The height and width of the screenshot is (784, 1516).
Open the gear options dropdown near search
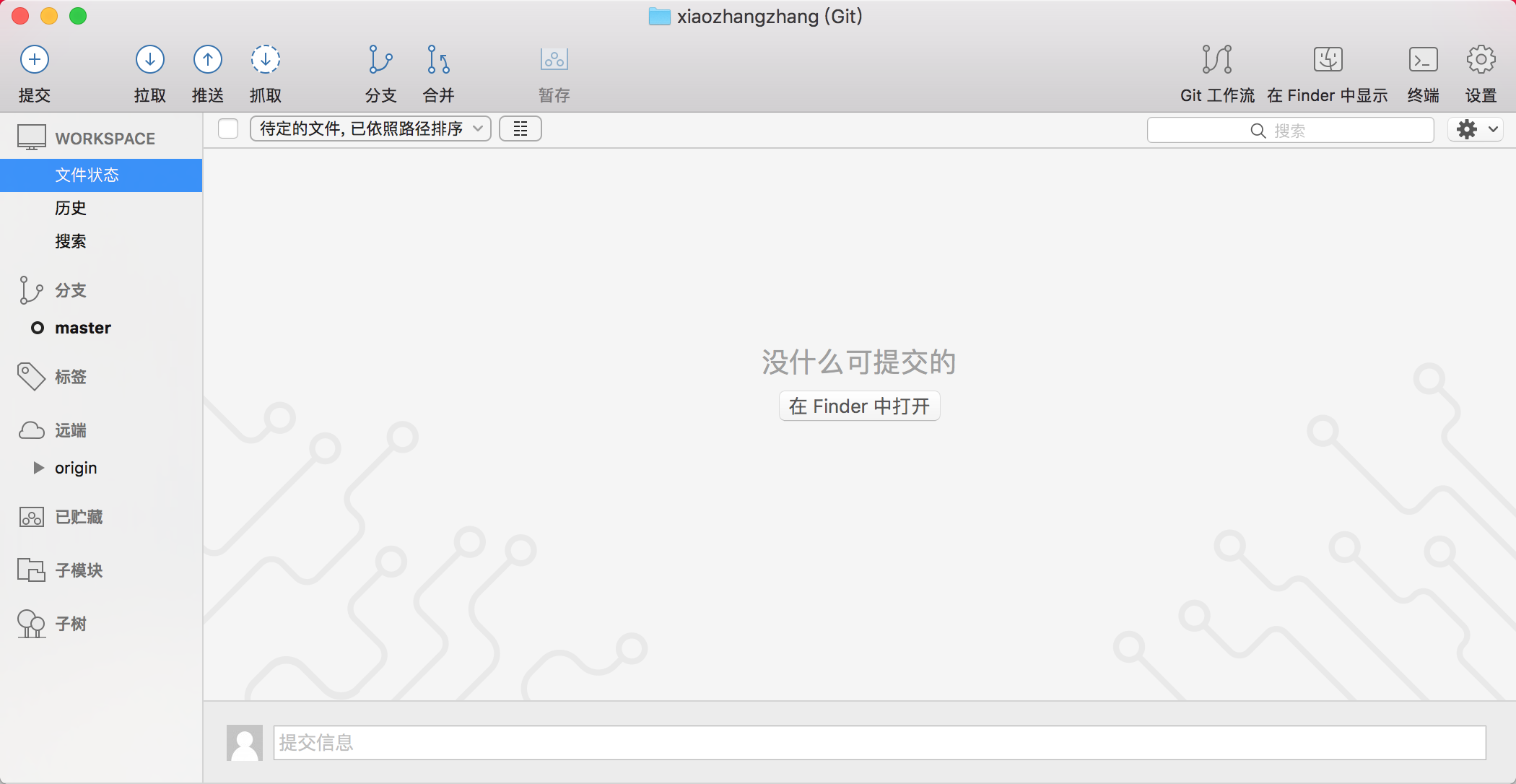click(x=1476, y=129)
